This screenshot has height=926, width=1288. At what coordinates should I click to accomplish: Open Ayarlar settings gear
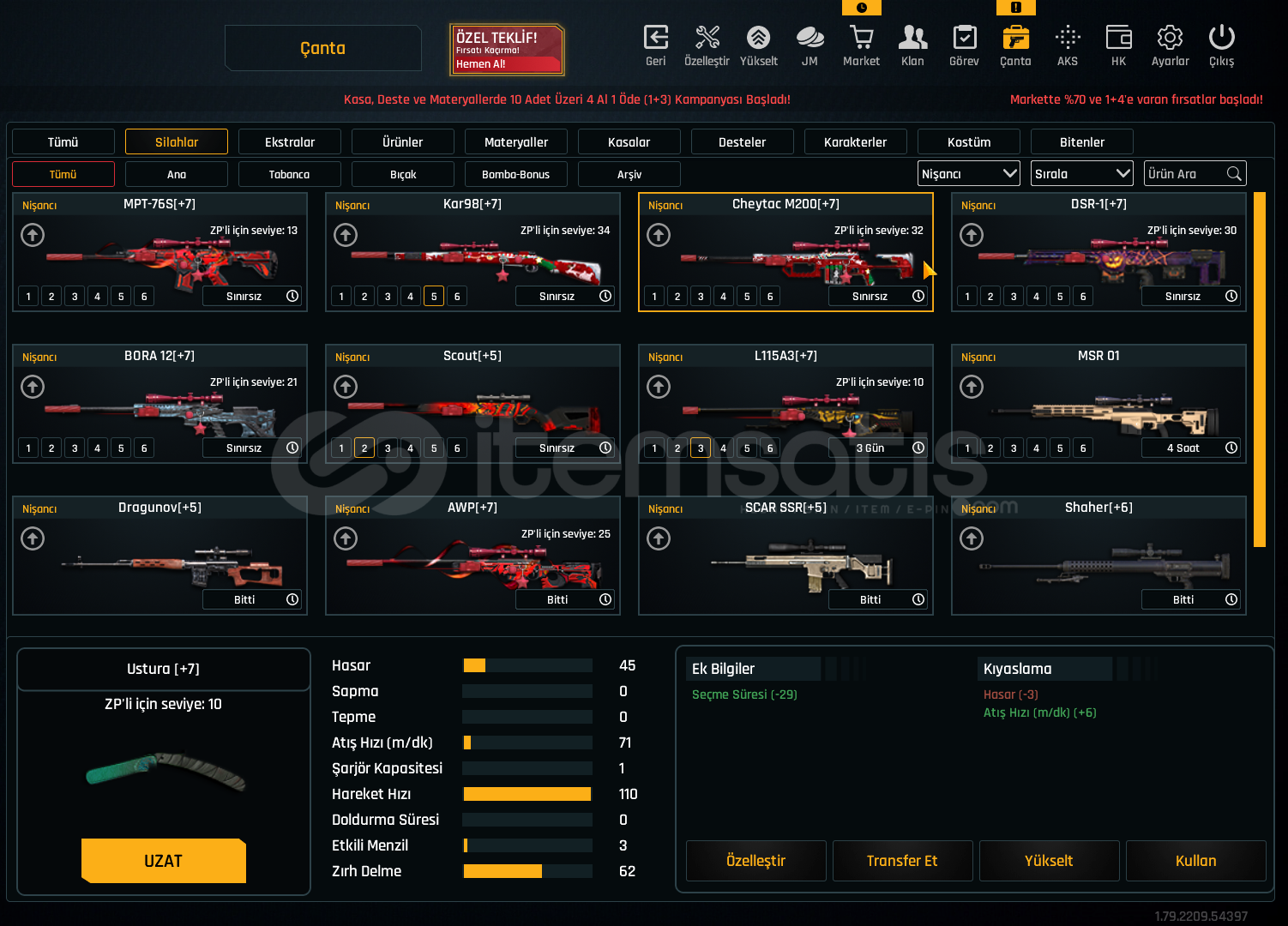click(x=1171, y=38)
